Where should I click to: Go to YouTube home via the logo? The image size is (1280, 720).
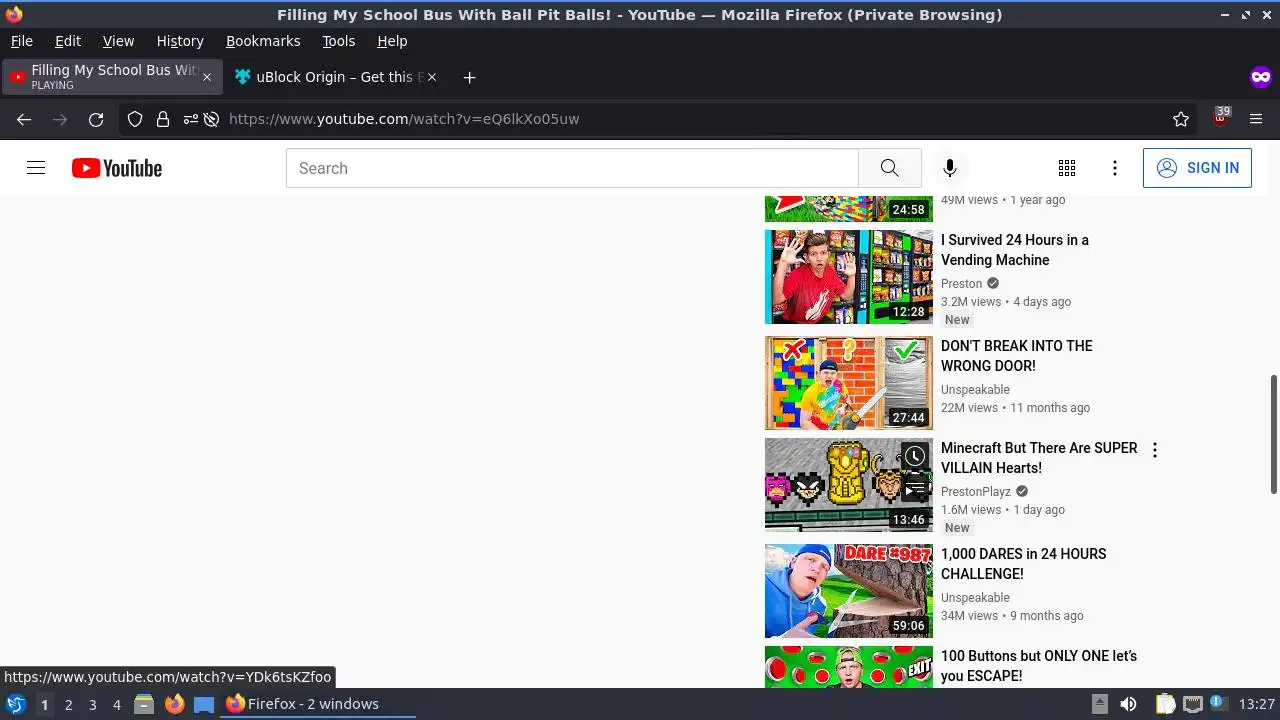pos(117,168)
